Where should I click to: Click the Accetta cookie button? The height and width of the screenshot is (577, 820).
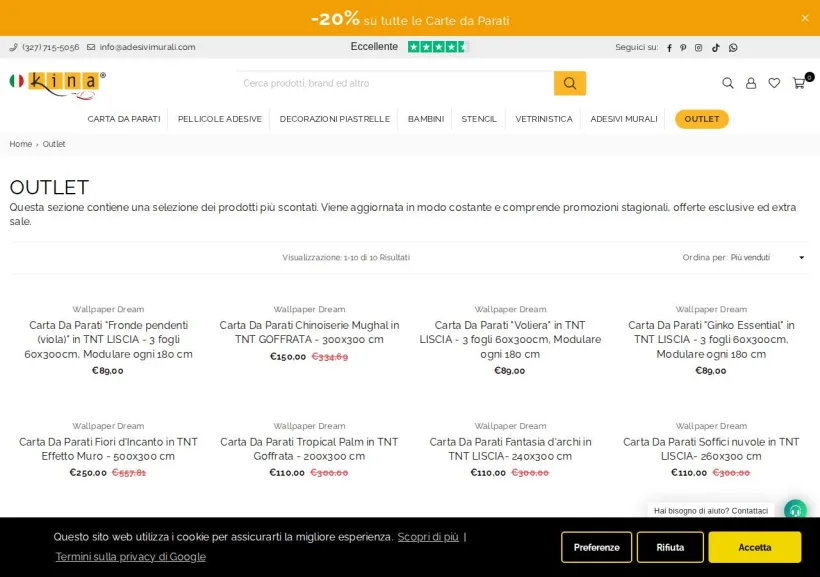755,547
